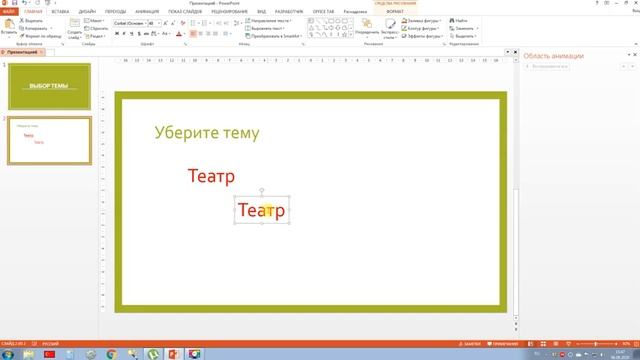This screenshot has width=640, height=360.
Task: Close the Animation Pane (Область анимации)
Action: click(x=635, y=55)
